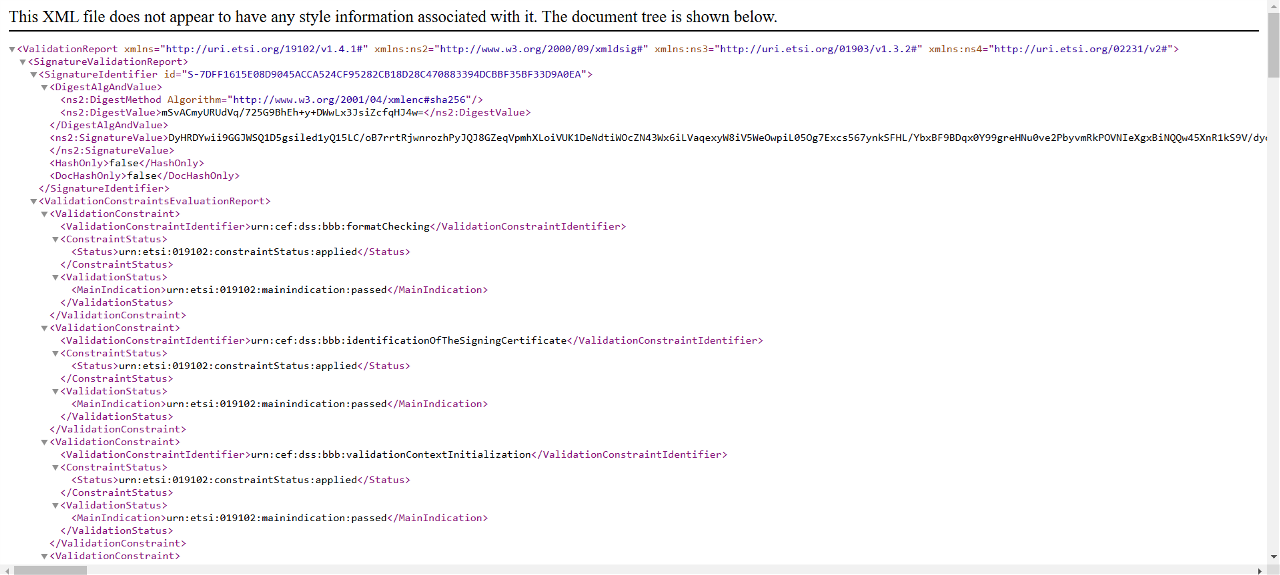Viewport: 1280px width, 575px height.
Task: Collapse the DigestAlgAndValue element
Action: (x=45, y=87)
